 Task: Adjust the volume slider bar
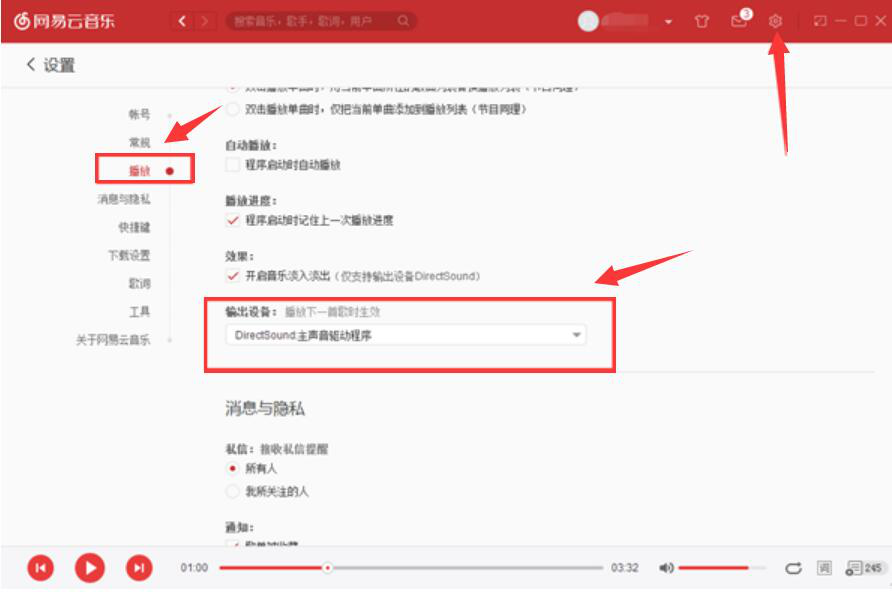(721, 567)
